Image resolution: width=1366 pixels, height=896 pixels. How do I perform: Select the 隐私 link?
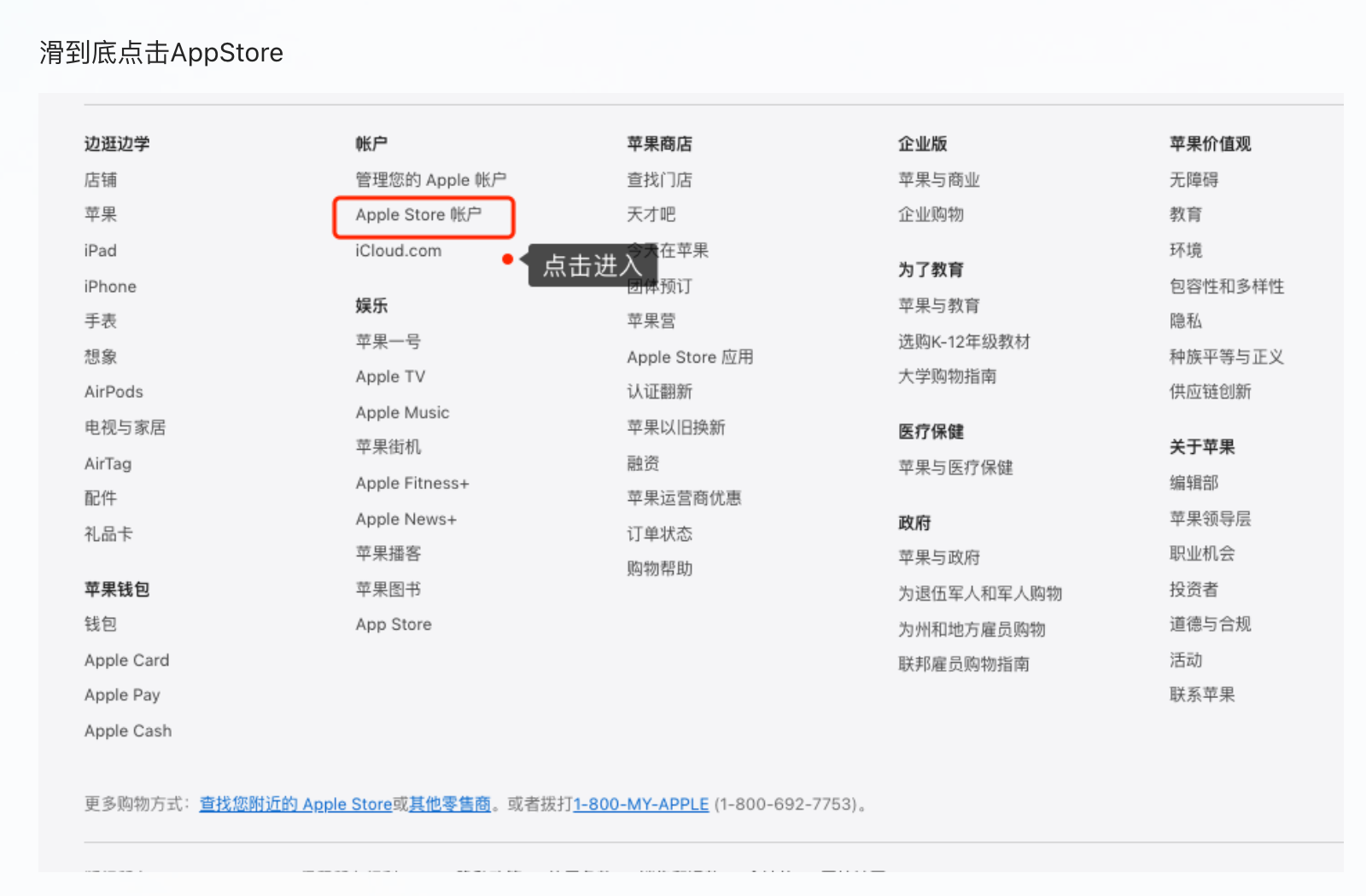(x=1186, y=322)
